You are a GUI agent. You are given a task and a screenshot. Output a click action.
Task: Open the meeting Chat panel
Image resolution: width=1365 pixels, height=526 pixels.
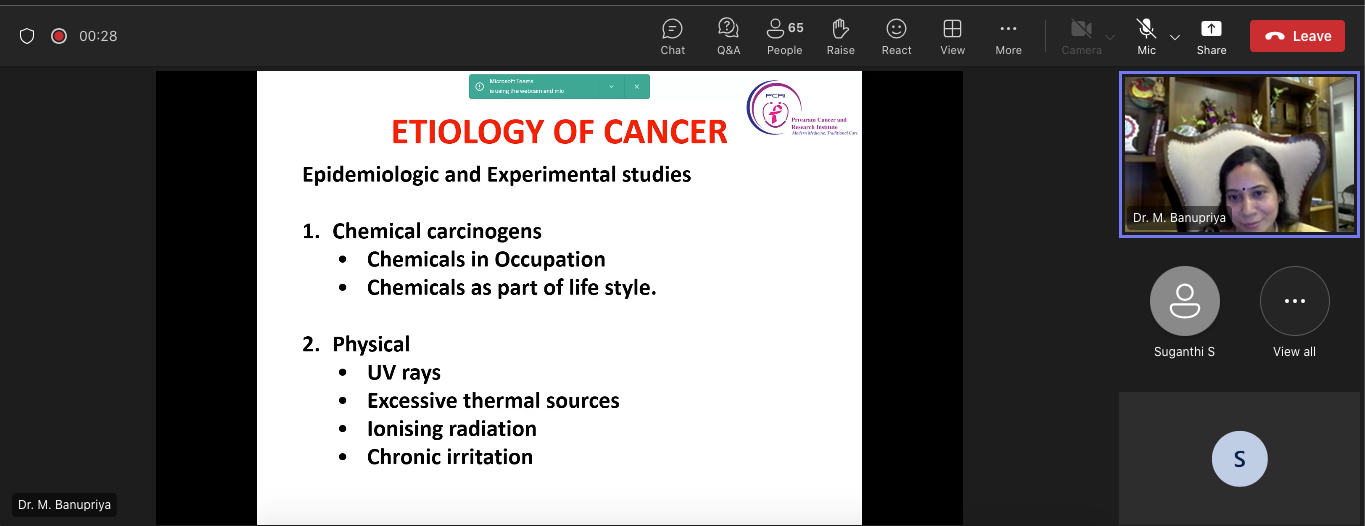[x=673, y=36]
